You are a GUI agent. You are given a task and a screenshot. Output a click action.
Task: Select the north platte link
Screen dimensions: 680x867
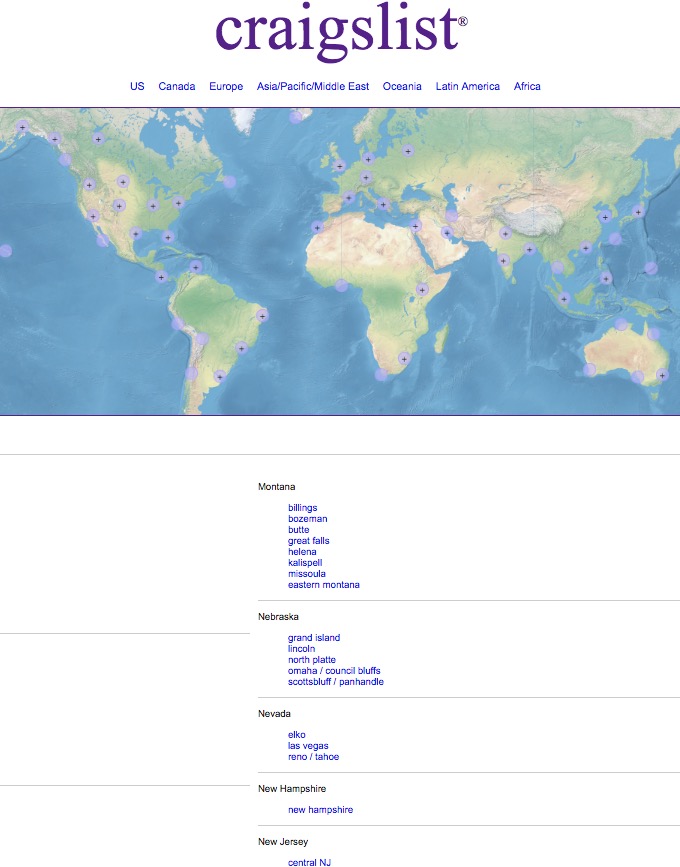(x=312, y=660)
